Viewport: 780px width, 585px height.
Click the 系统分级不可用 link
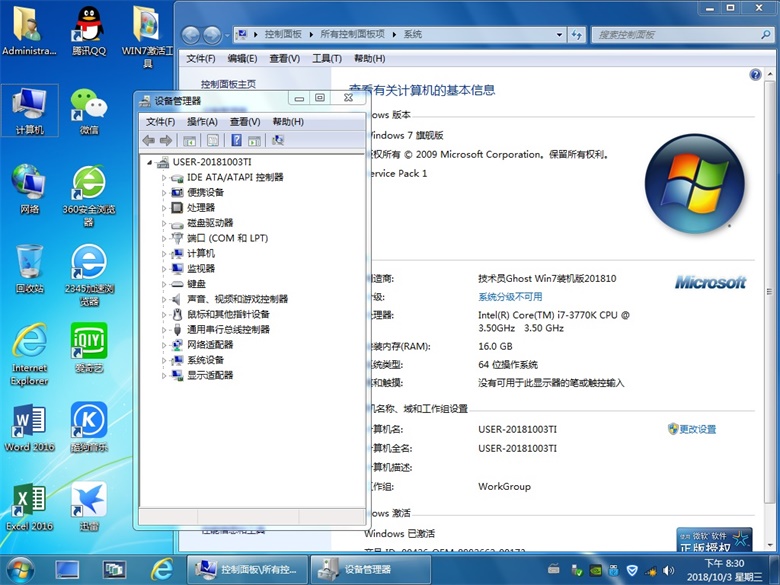click(x=510, y=297)
